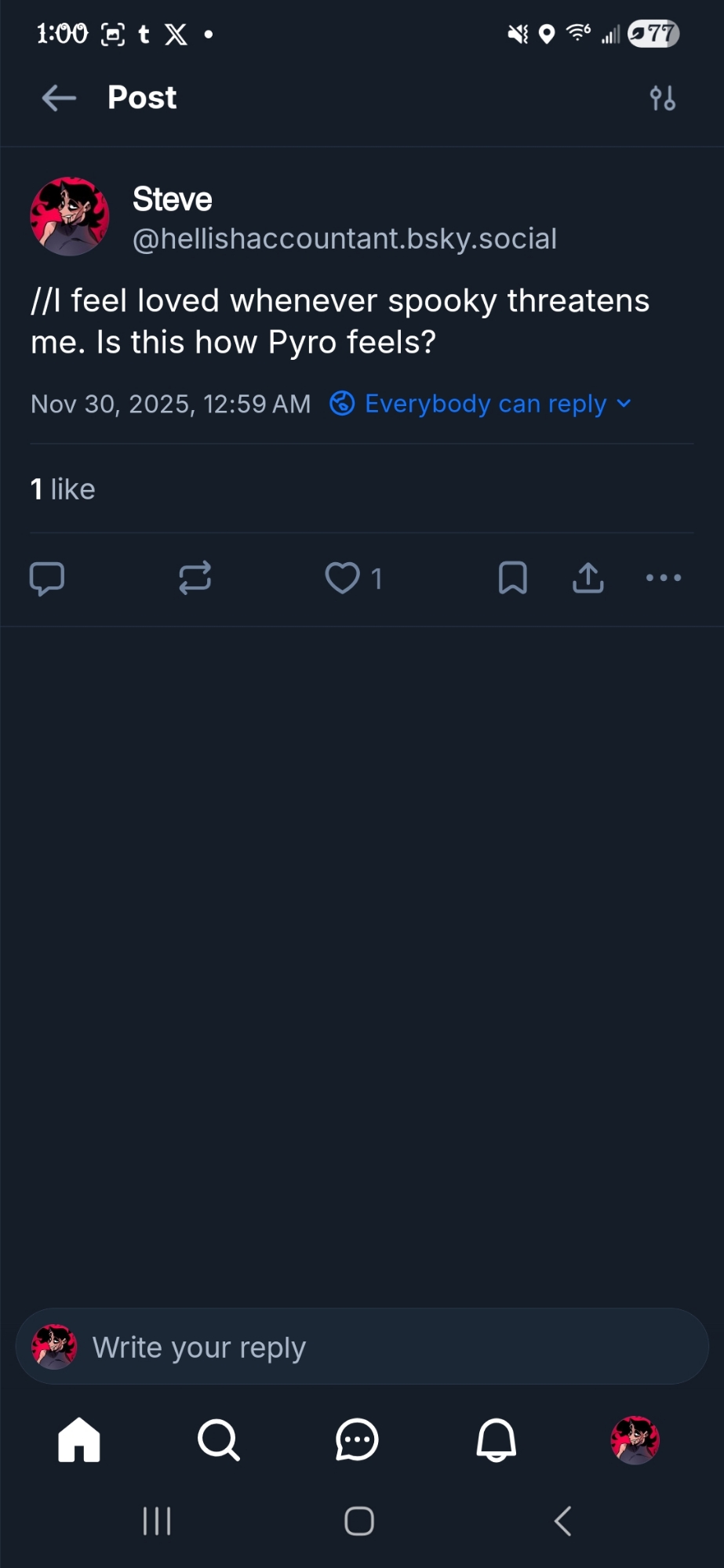Open Steve's profile picture on the post
724x1568 pixels.
pyautogui.click(x=70, y=216)
